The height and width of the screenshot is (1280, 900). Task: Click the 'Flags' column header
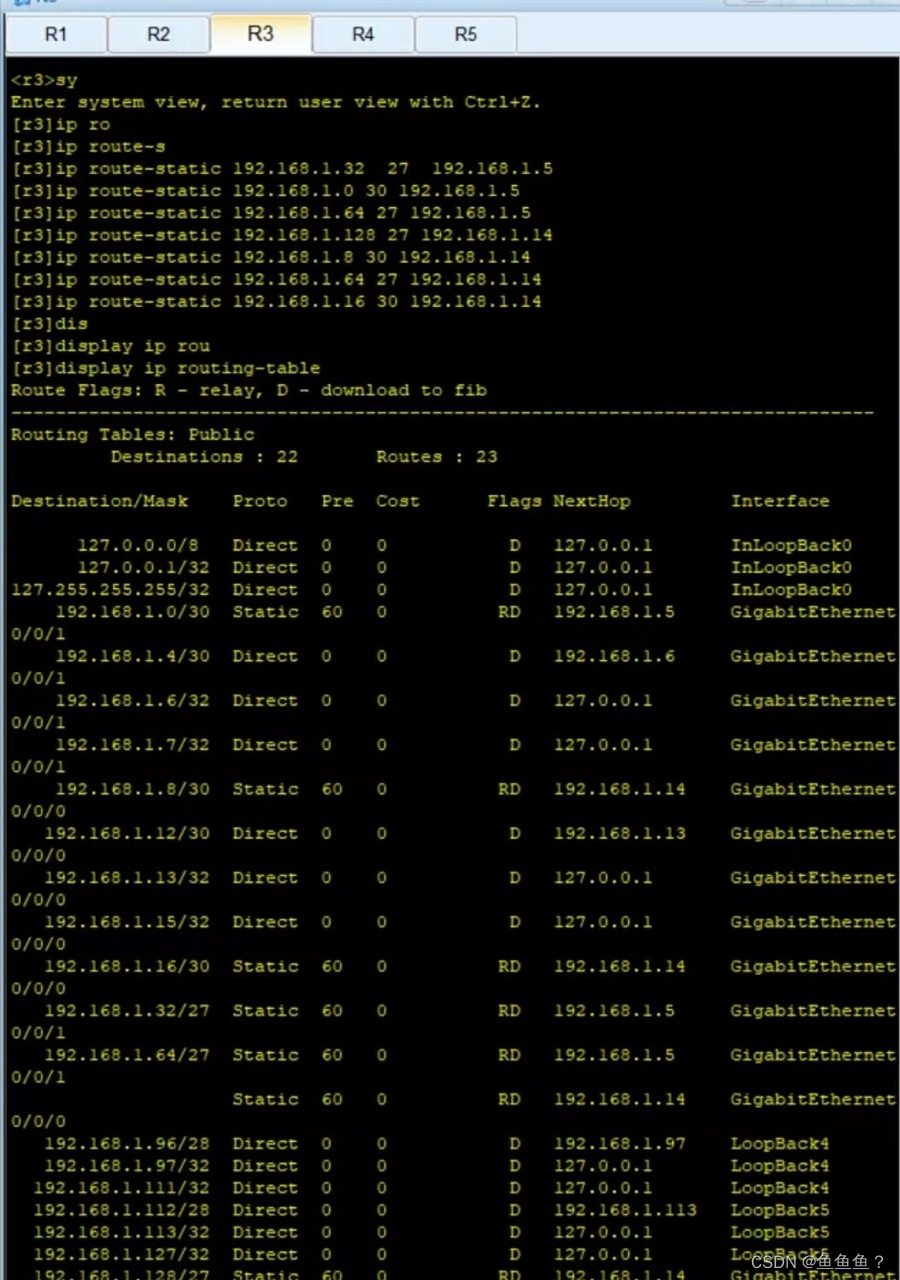pyautogui.click(x=515, y=501)
